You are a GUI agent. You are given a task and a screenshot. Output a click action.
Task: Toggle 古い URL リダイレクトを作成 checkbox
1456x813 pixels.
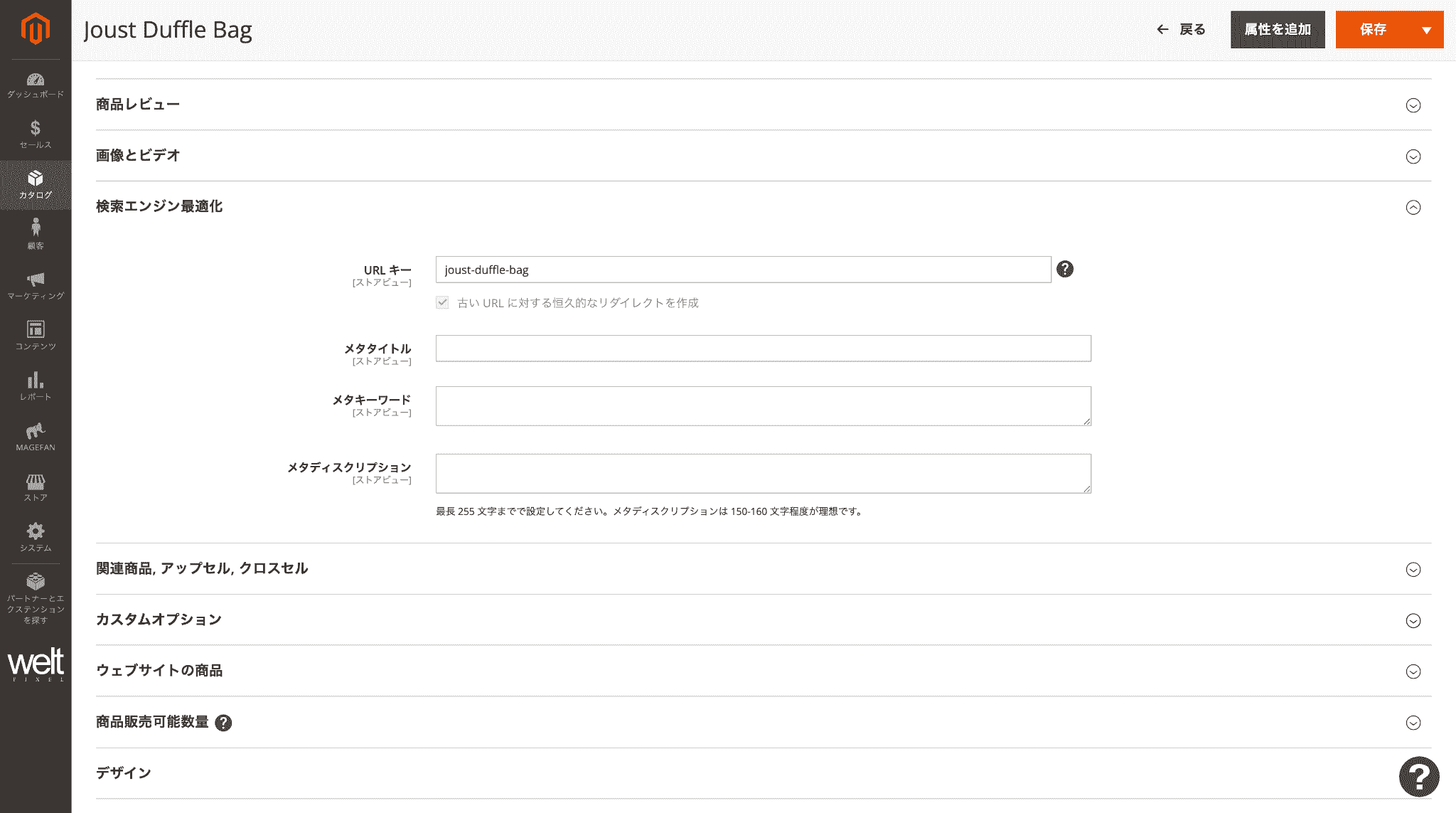tap(442, 302)
